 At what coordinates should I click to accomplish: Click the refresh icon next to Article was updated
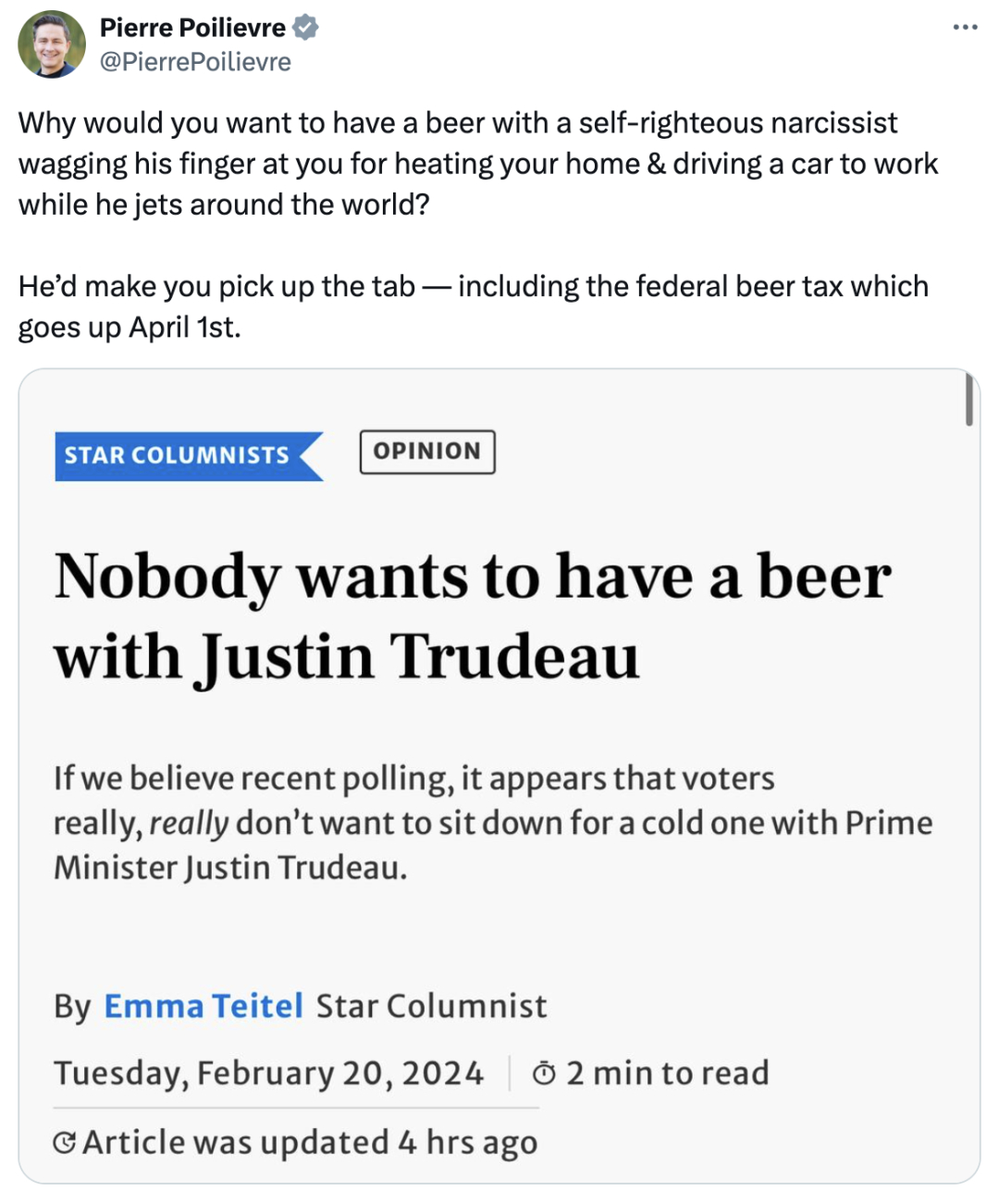65,1143
